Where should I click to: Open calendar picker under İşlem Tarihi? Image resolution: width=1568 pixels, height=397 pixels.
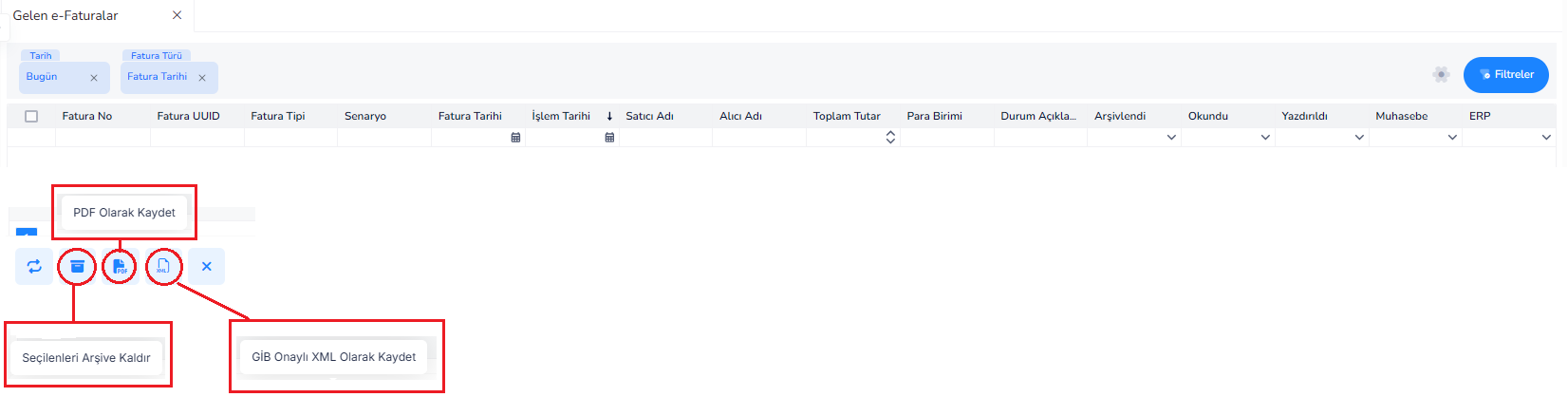pyautogui.click(x=609, y=138)
